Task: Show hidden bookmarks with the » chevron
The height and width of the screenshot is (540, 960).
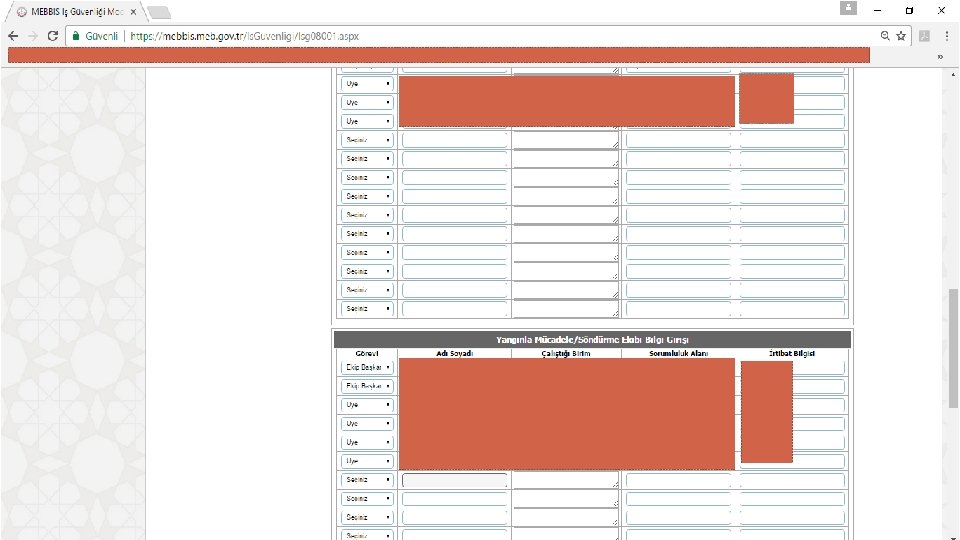Action: coord(940,56)
